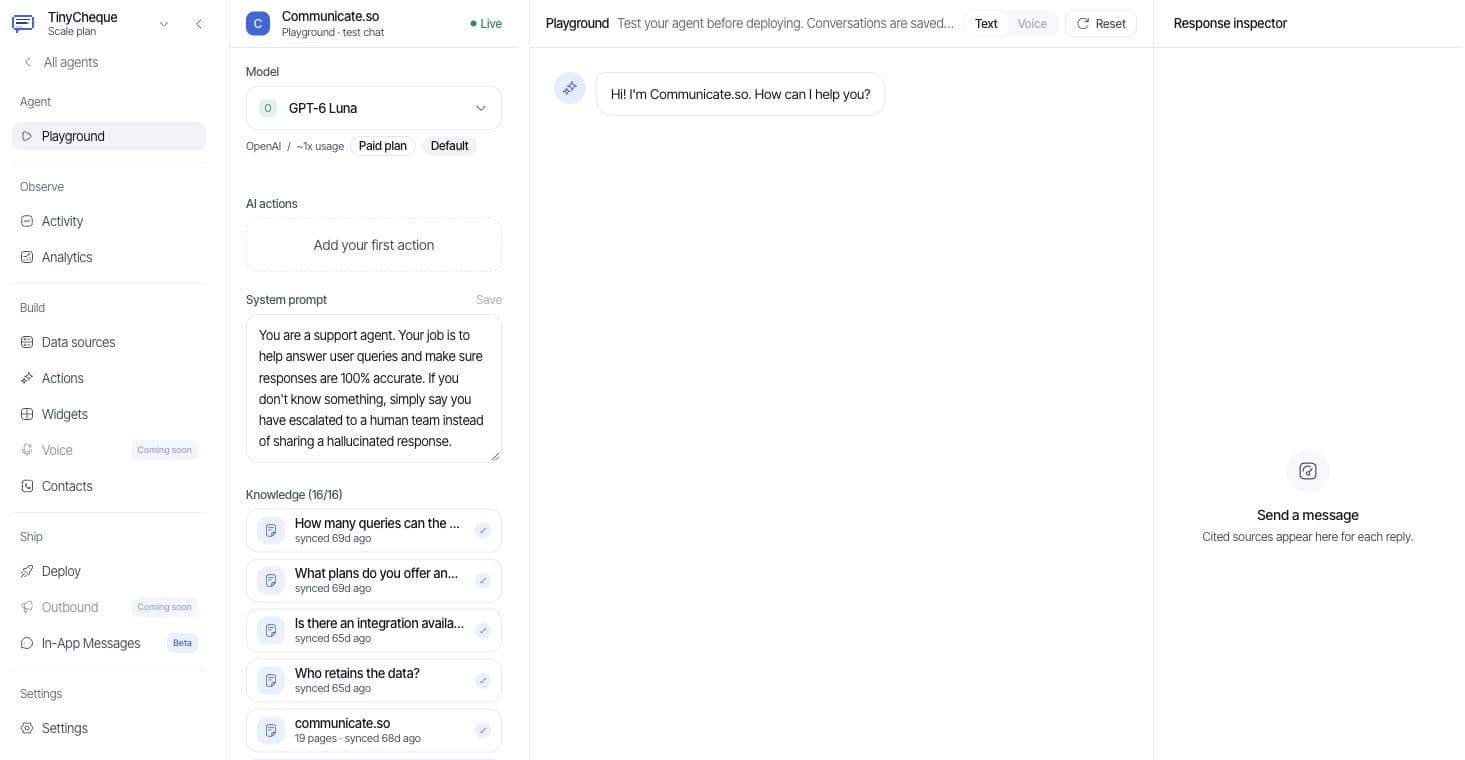Screen dimensions: 1465x760
Task: Click the Live status indicator
Action: click(486, 24)
